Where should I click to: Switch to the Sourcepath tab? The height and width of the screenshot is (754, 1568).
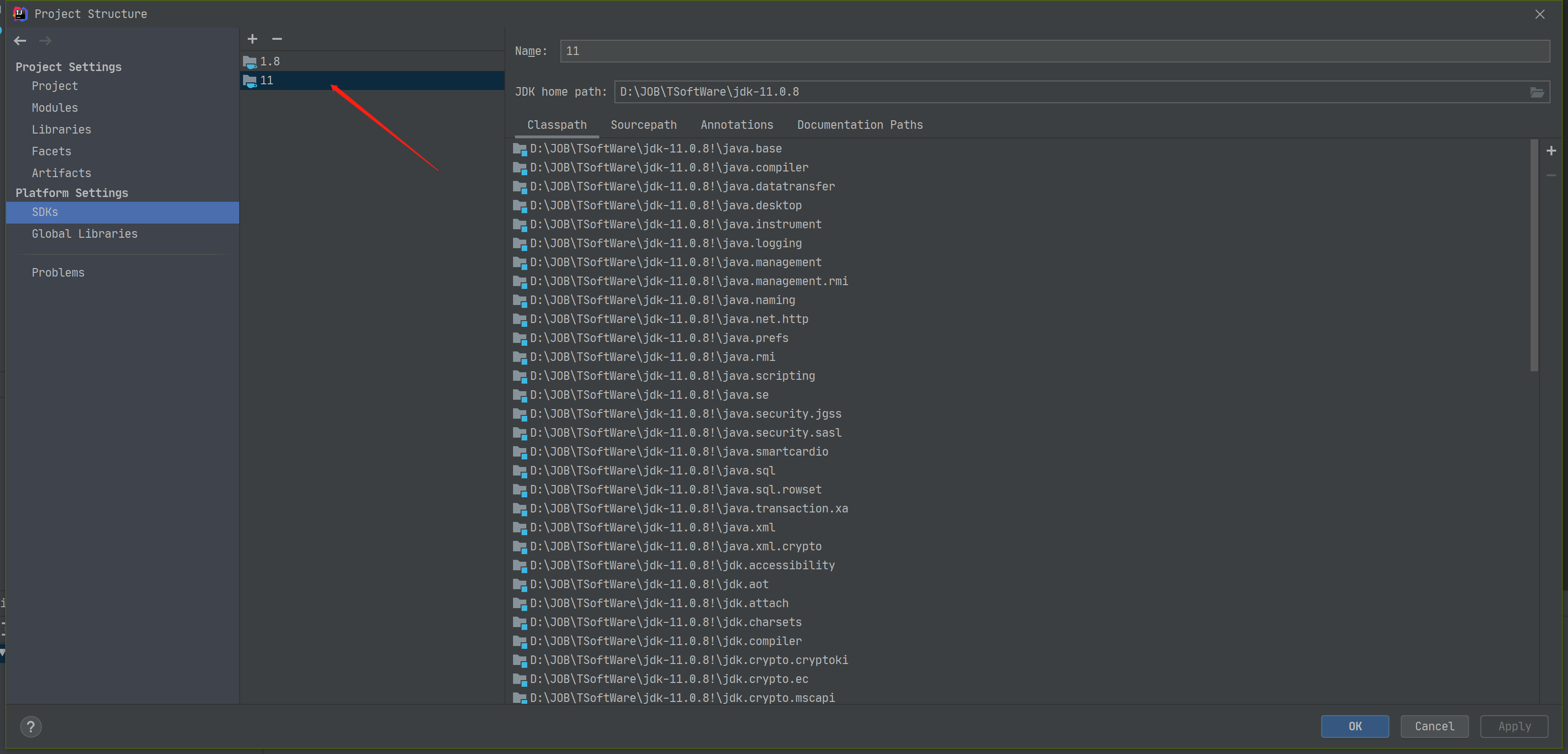(643, 125)
